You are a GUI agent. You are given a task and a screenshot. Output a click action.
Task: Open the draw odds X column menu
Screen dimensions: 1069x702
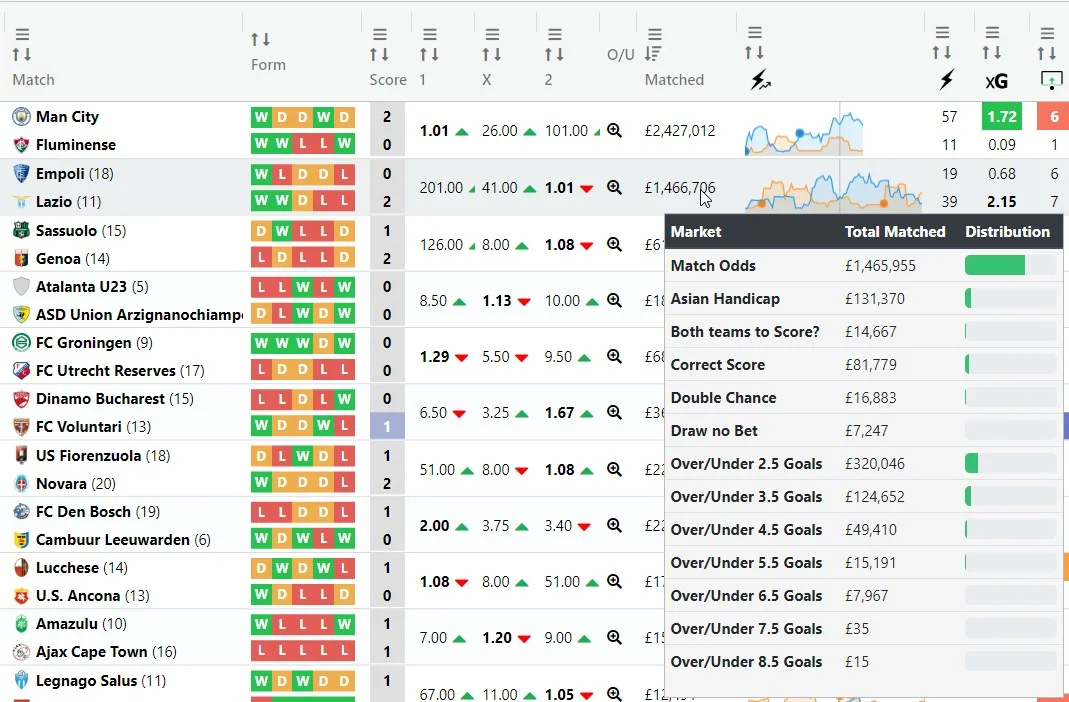click(491, 34)
